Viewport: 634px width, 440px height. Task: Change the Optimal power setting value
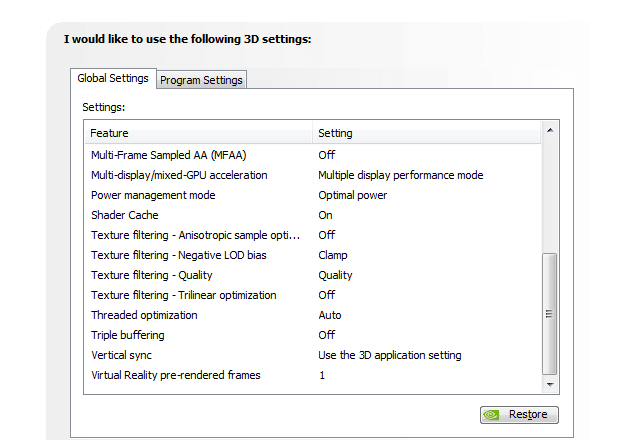pyautogui.click(x=352, y=195)
